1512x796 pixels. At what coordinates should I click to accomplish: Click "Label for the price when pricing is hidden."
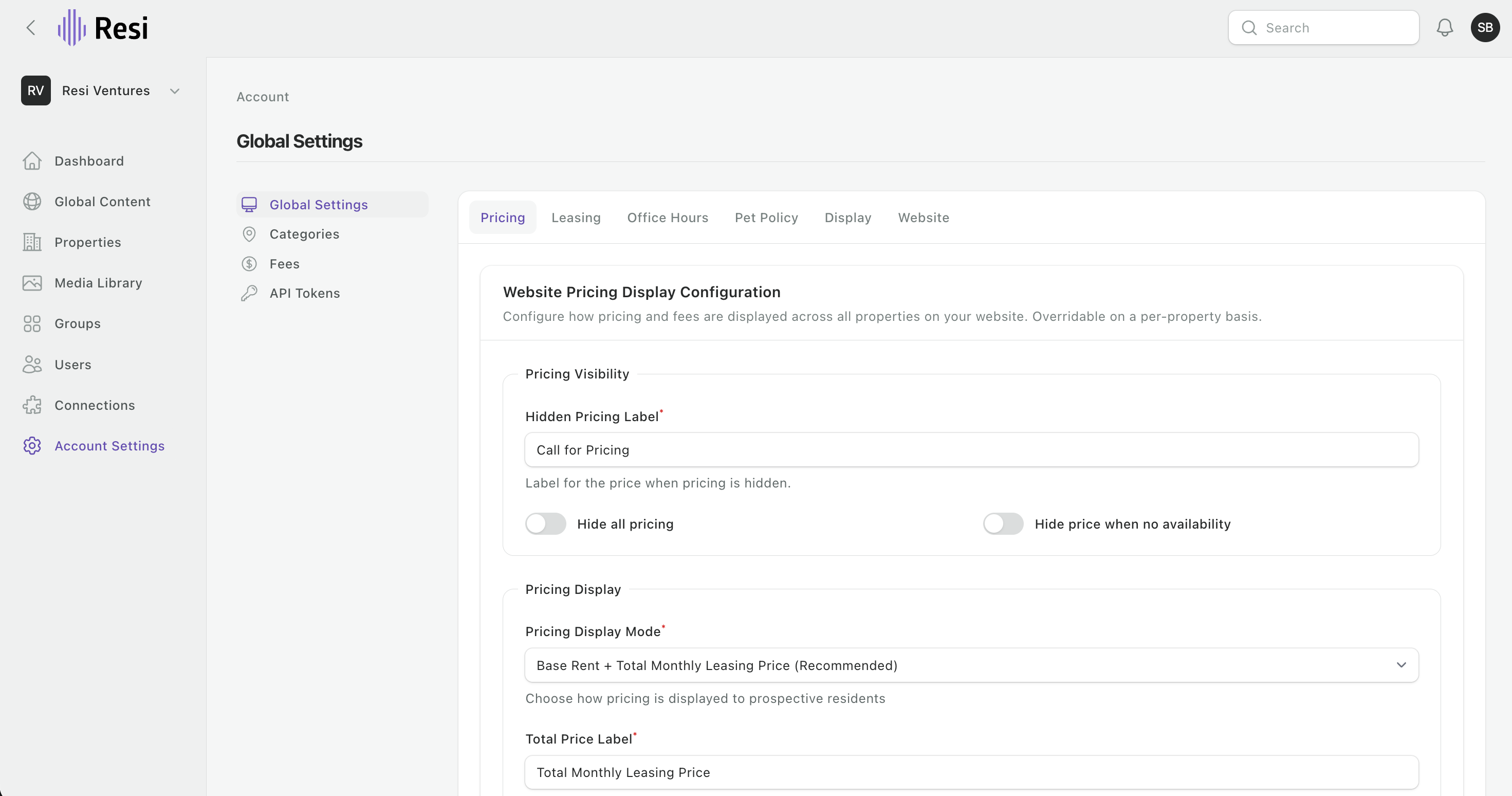pyautogui.click(x=658, y=483)
